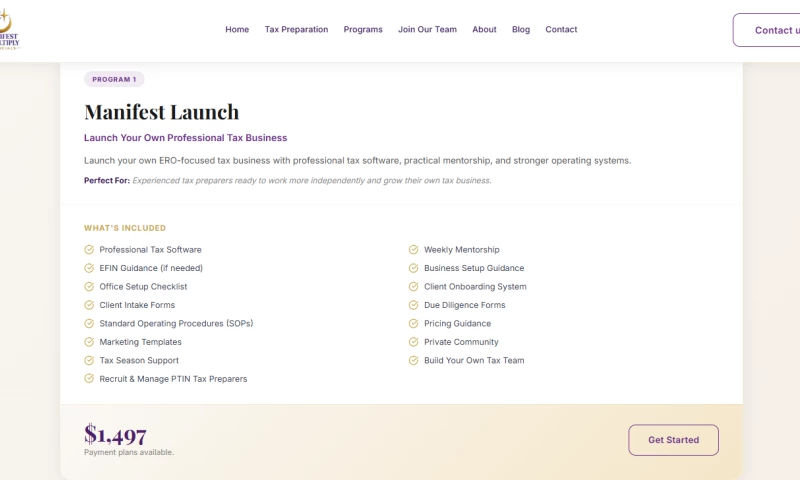Viewport: 800px width, 480px height.
Task: Click the 'Perfect For:' label
Action: 107,181
